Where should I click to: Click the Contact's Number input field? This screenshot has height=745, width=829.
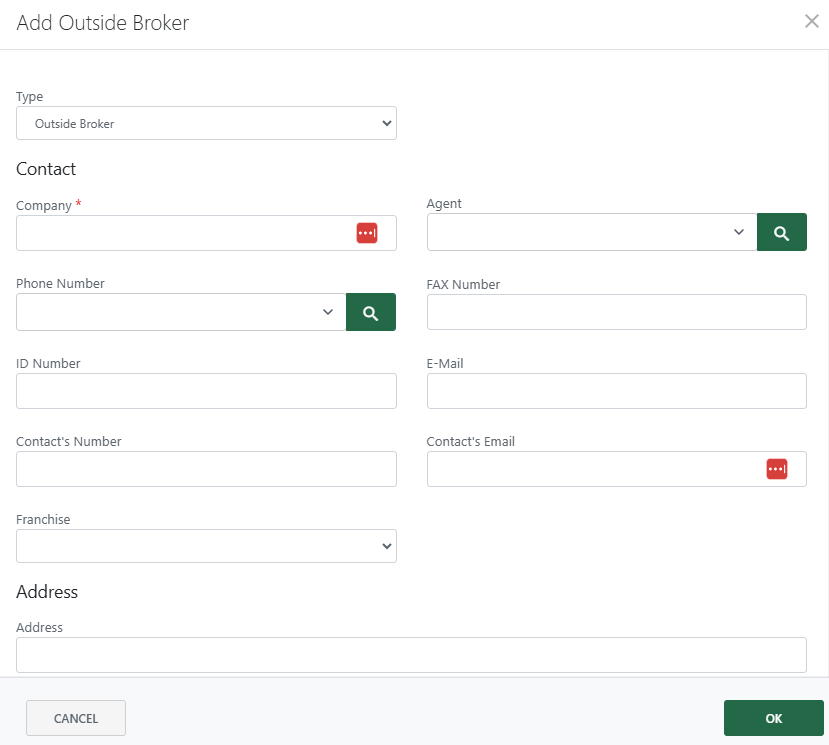tap(206, 468)
